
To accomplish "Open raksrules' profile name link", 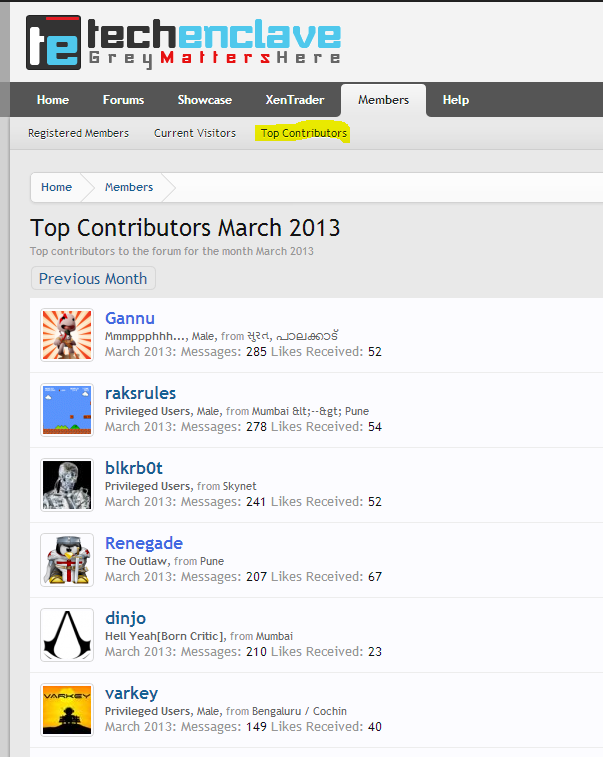I will click(x=140, y=393).
